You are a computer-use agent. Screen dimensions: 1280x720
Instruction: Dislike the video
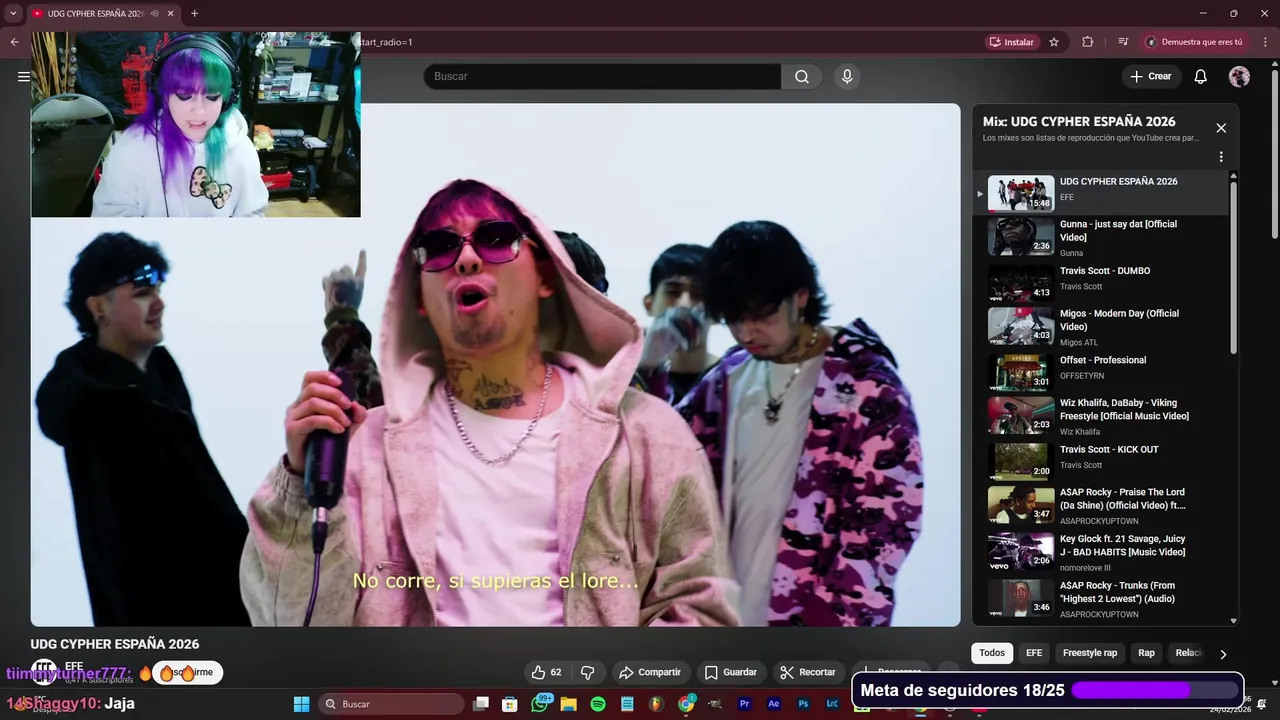click(588, 672)
